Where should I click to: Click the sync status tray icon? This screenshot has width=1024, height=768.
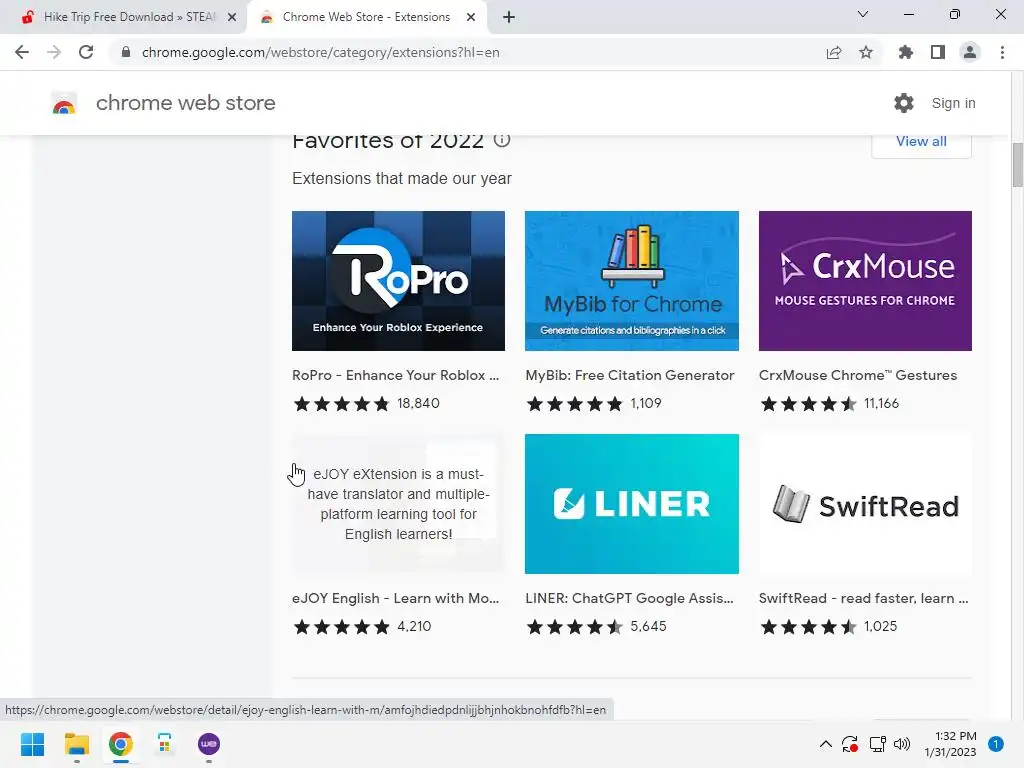[850, 744]
